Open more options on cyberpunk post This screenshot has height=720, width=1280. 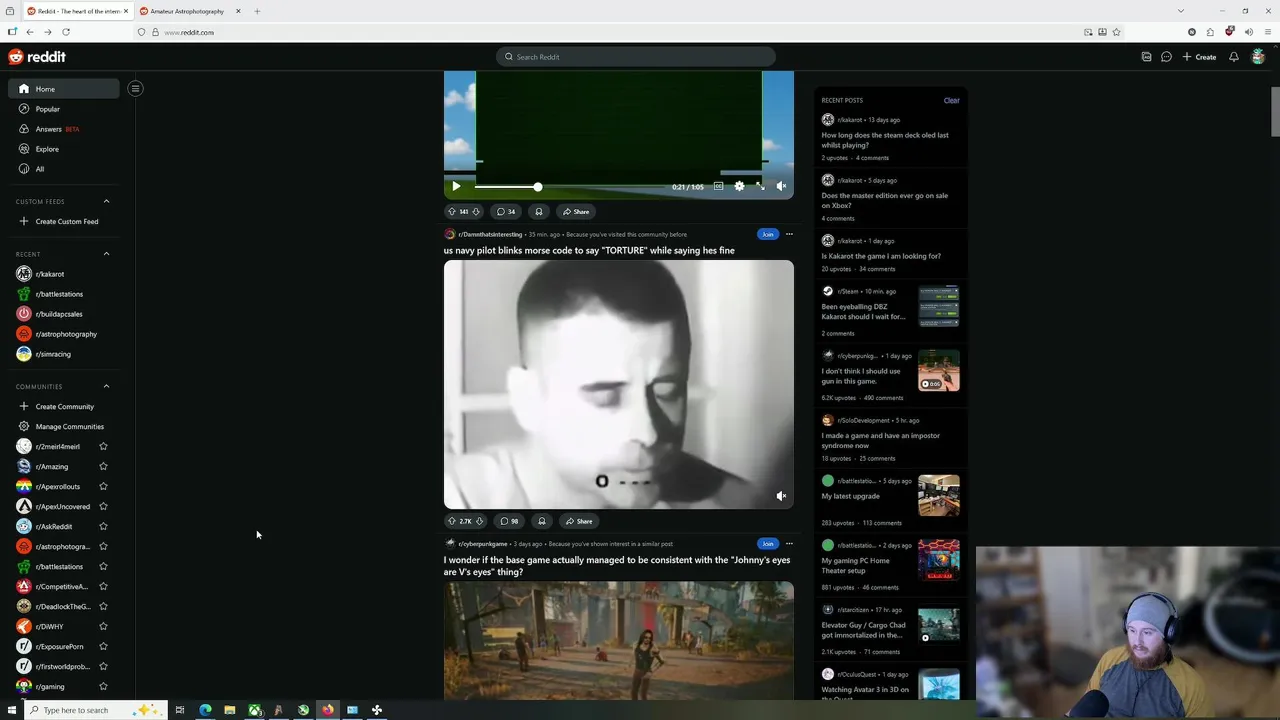(x=789, y=544)
